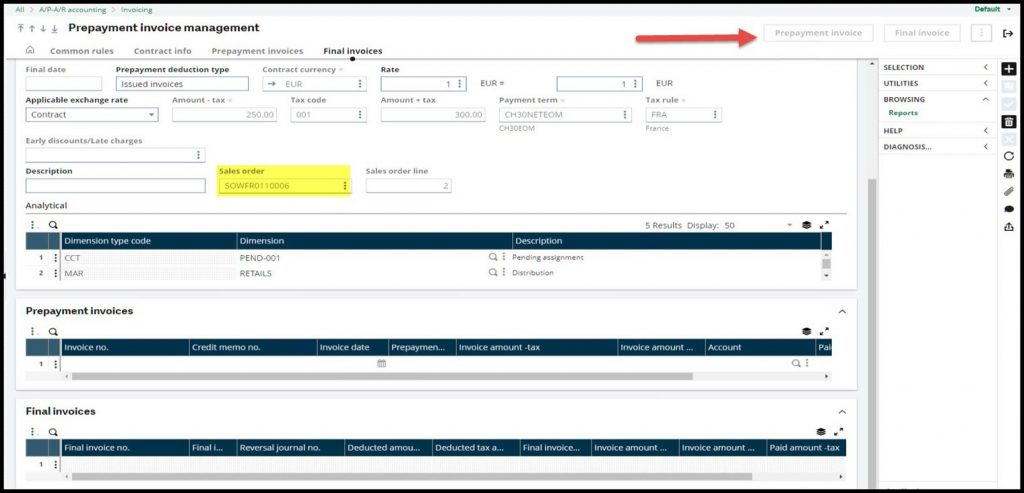This screenshot has height=493, width=1024.
Task: Click the New record plus icon
Action: [1008, 69]
